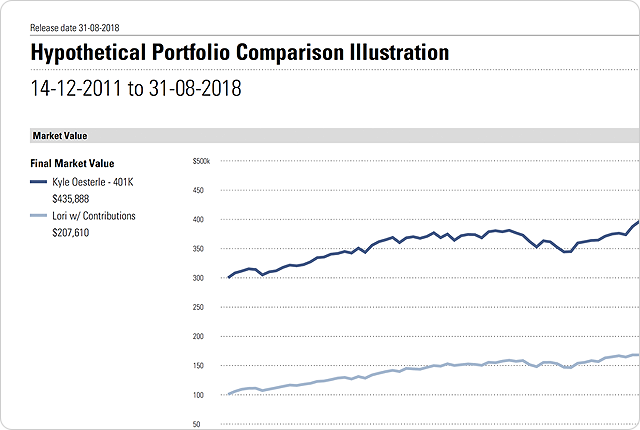Screen dimensions: 640x430
Task: Click the "Final Market Value" heading
Action: (72, 163)
